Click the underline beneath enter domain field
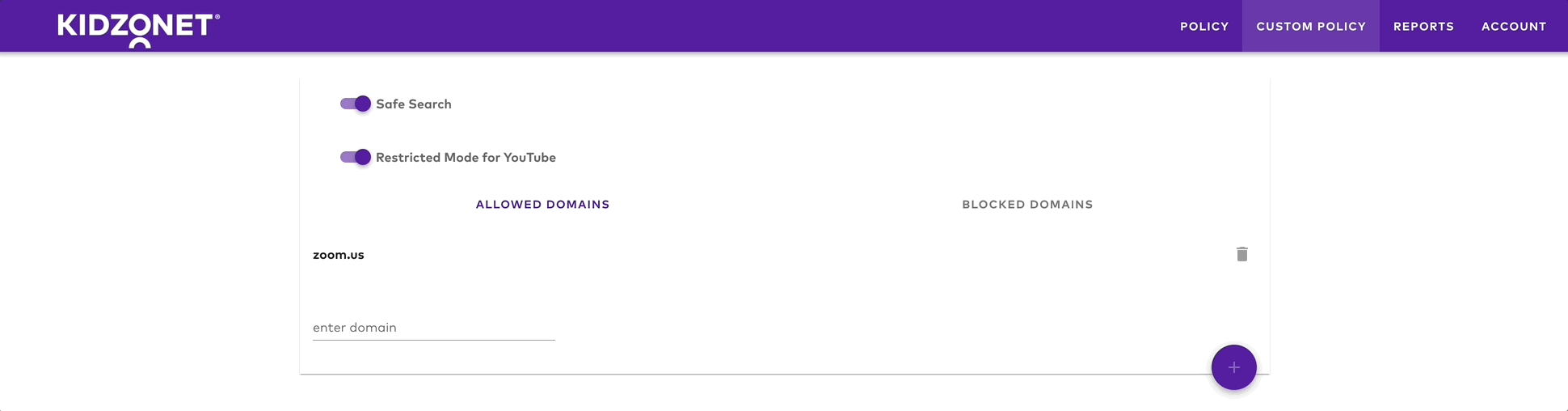Screen dimensions: 1568x411 tap(433, 340)
